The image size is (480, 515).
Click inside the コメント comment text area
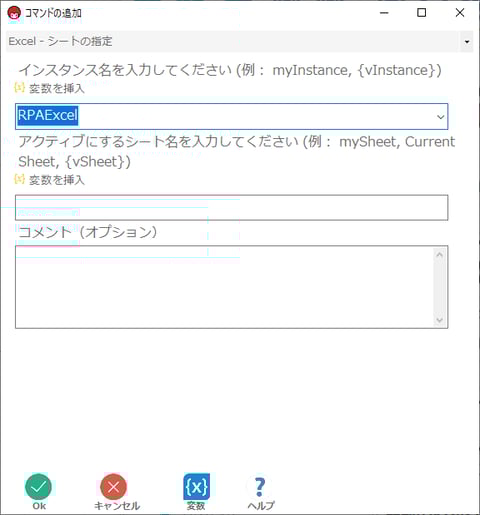tap(225, 287)
